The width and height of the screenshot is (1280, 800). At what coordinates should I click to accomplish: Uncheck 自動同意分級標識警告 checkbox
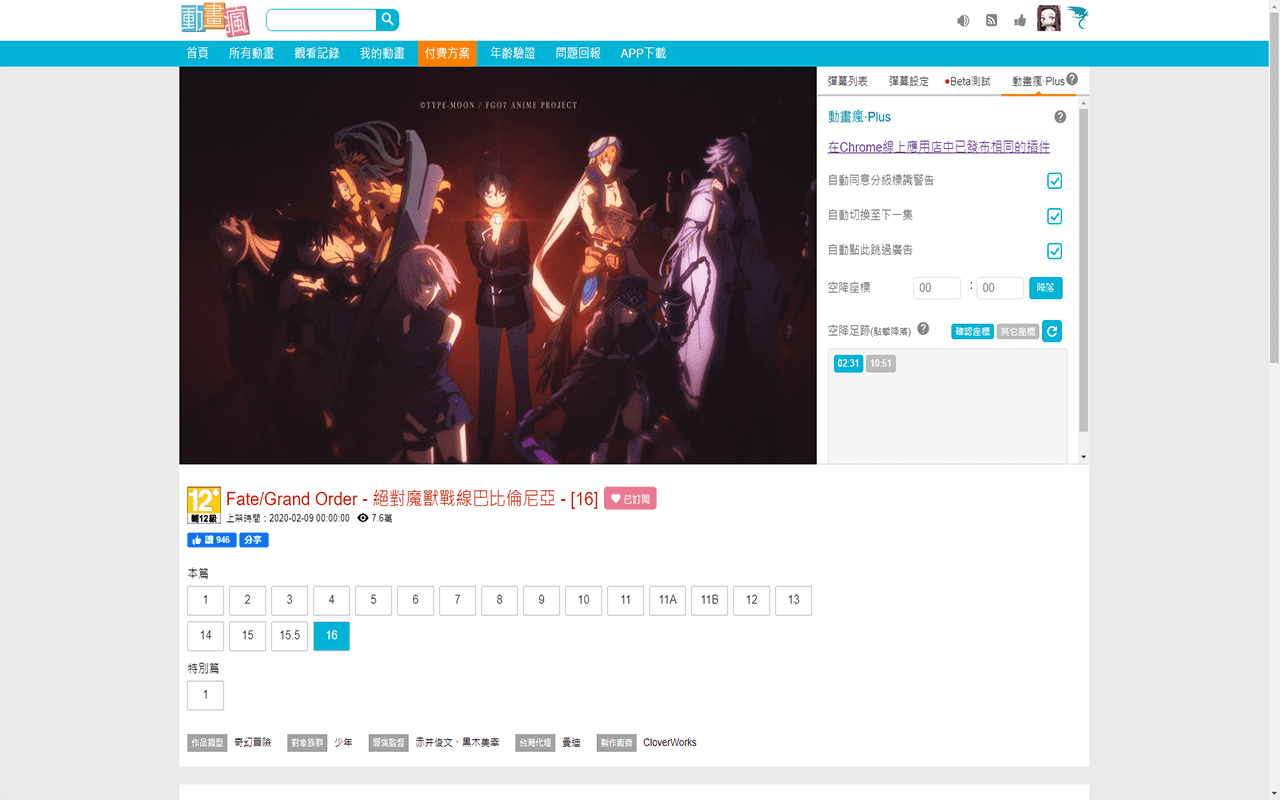(1054, 181)
